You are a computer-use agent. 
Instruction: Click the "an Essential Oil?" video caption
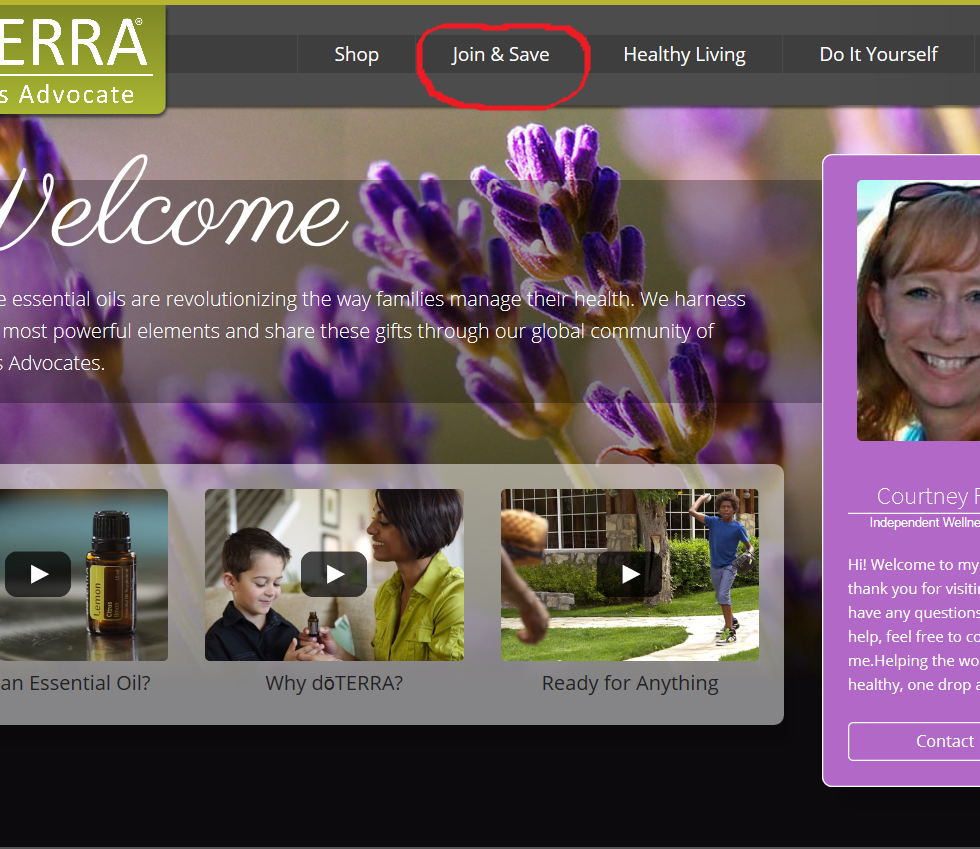point(75,683)
